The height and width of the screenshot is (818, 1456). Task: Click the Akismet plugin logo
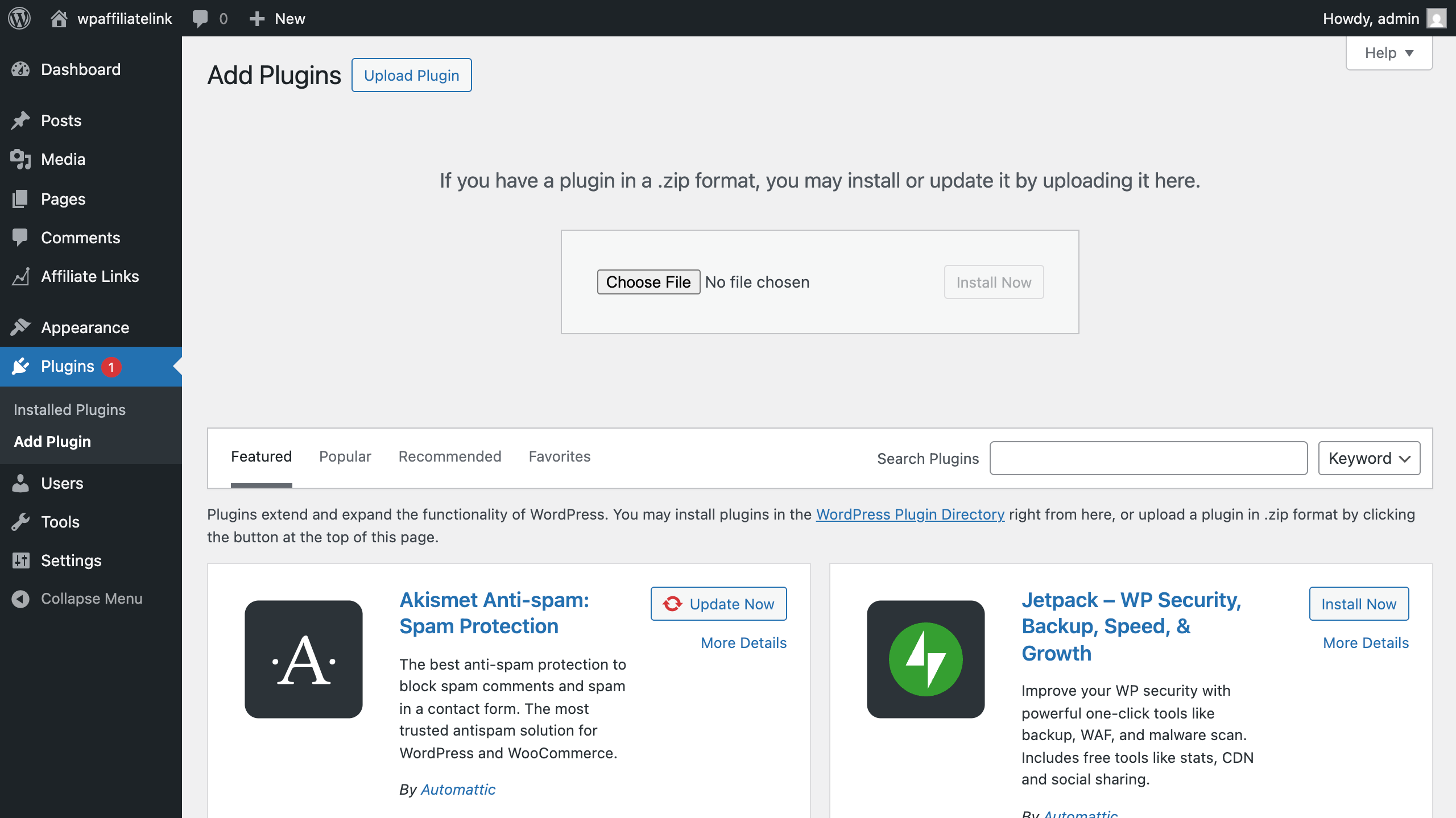[304, 659]
